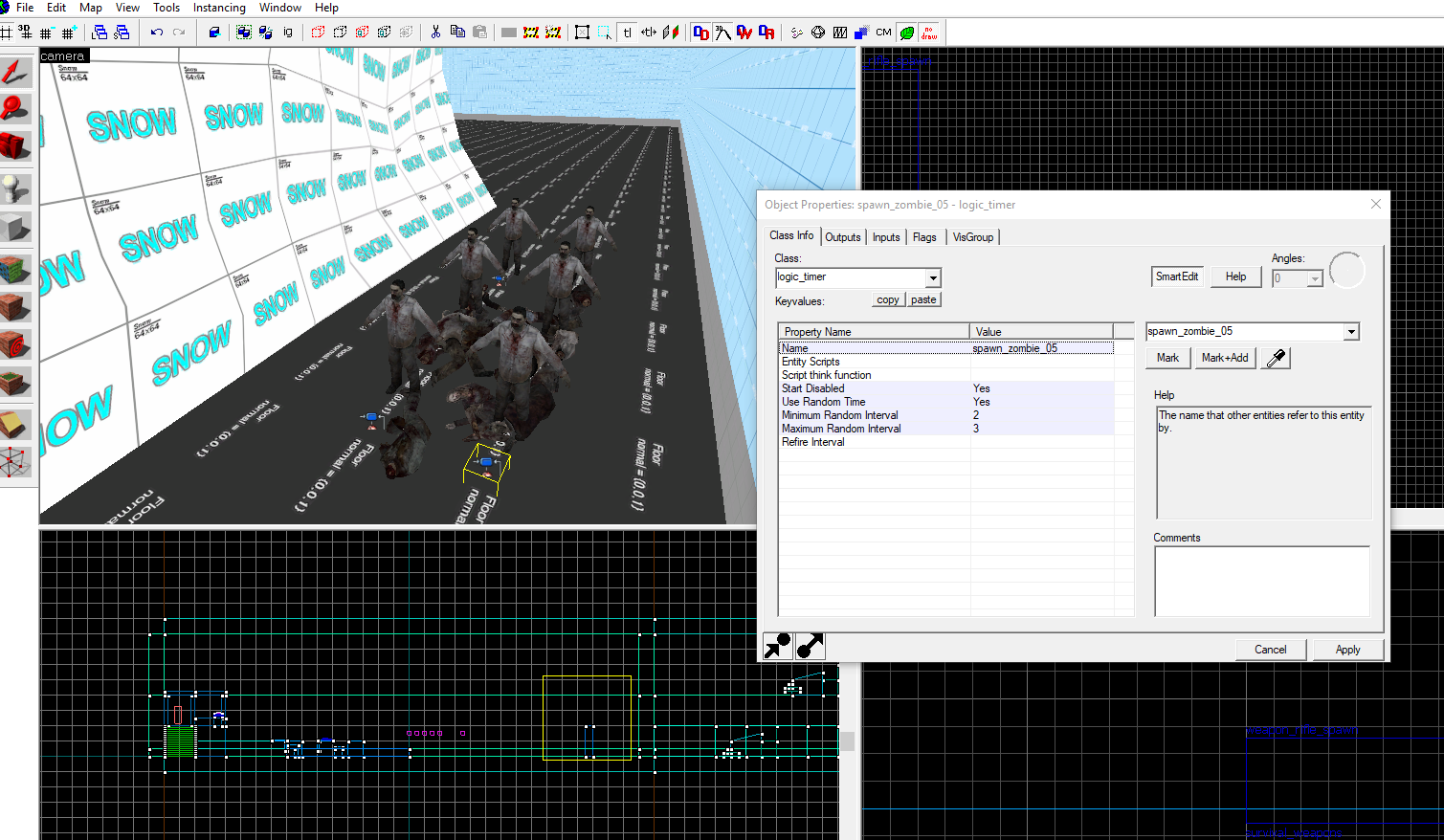Toggle the 'no draw' toolbar button

928,33
